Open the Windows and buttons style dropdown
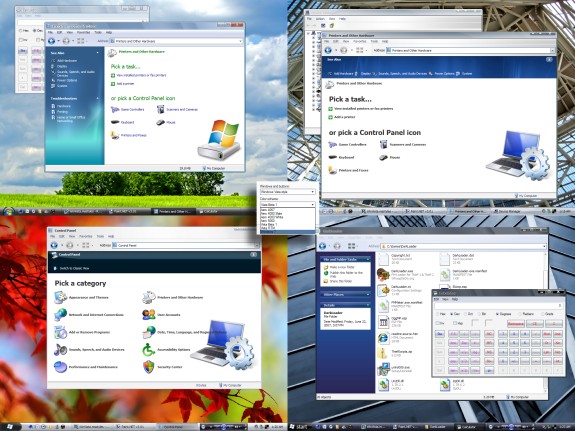 (288, 192)
